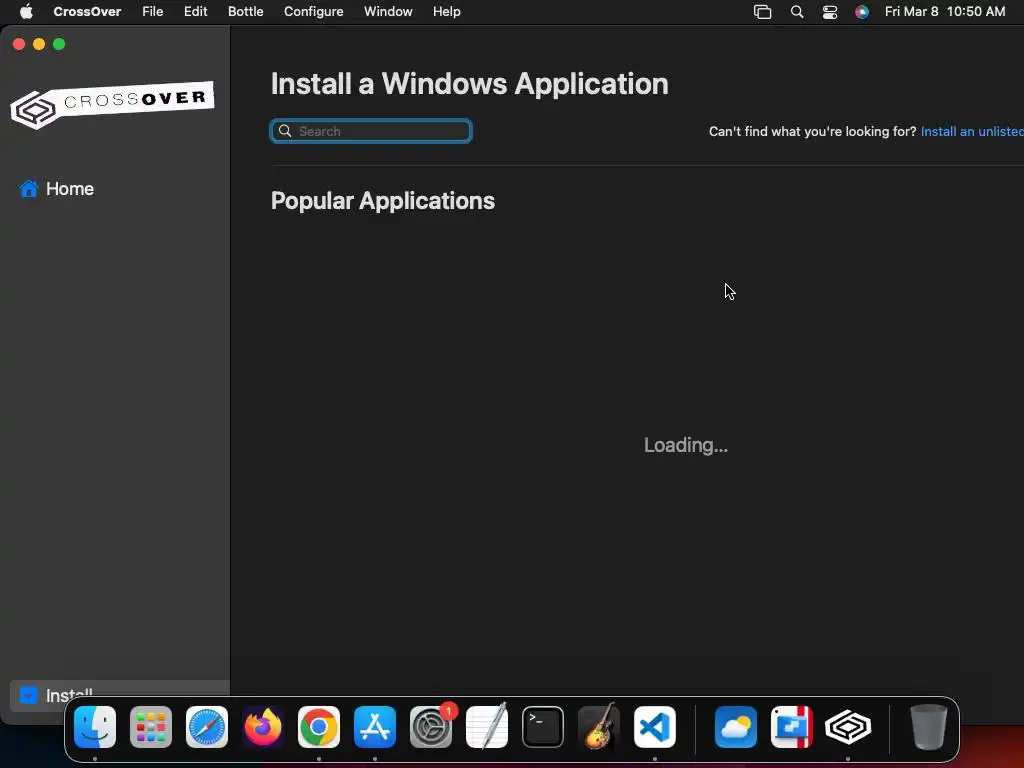Open the Apple menu
Screen dimensions: 1024x768
26,12
